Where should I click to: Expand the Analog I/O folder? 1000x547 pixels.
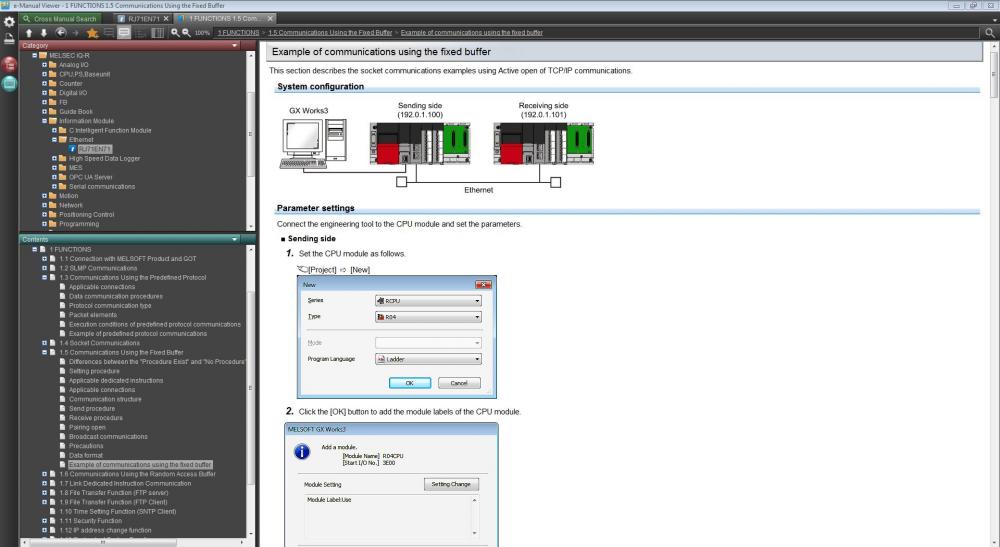point(45,65)
